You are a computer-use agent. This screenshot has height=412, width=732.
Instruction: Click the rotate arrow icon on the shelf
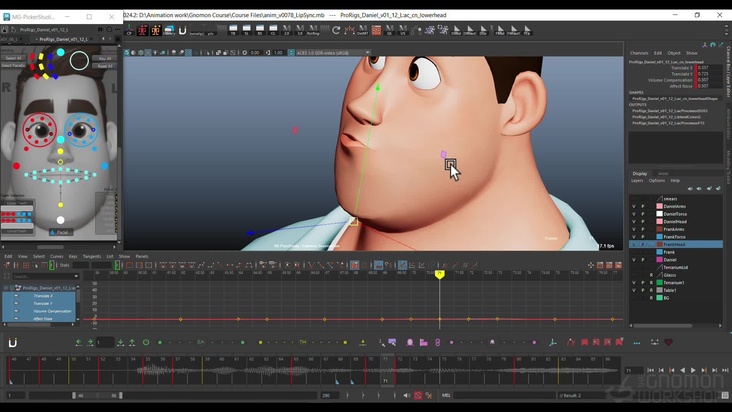pos(336,30)
